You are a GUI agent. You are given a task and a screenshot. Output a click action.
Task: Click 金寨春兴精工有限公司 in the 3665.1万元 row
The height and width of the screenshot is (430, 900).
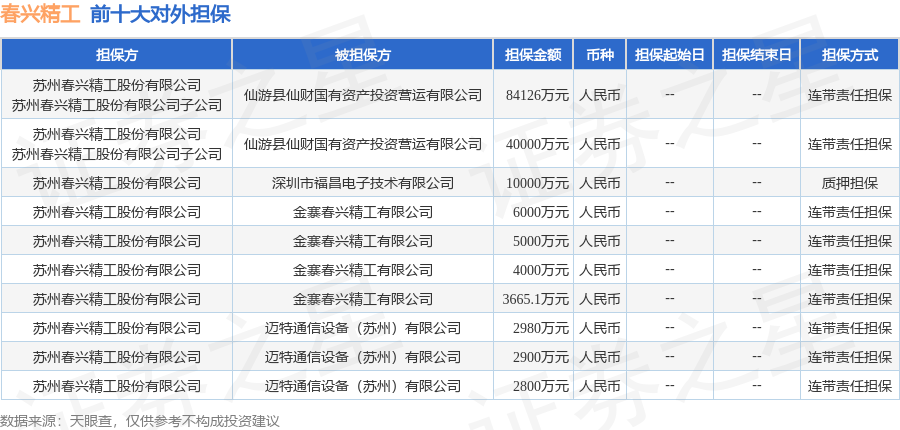(363, 299)
